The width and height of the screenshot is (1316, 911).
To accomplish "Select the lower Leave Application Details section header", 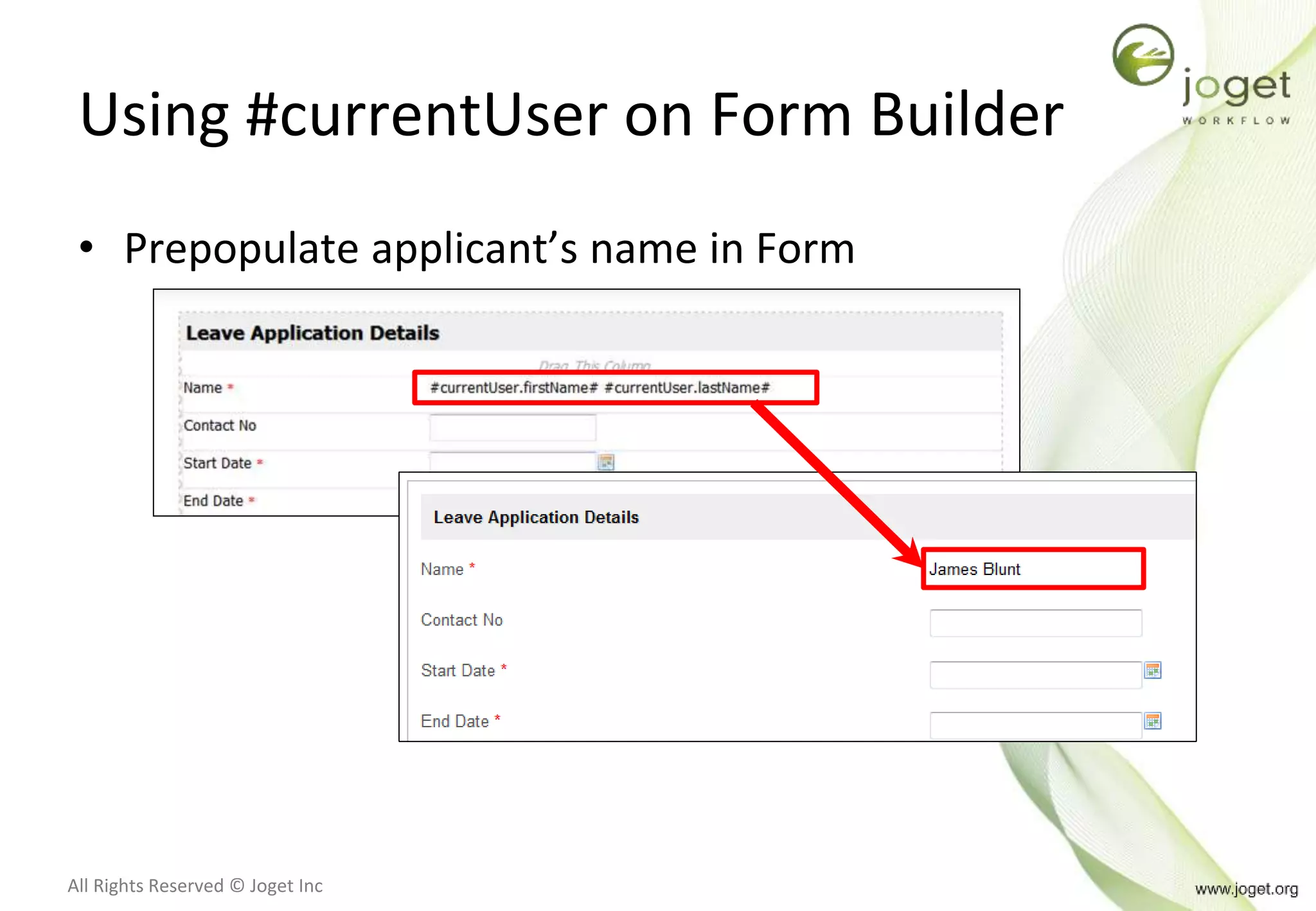I will click(x=536, y=517).
